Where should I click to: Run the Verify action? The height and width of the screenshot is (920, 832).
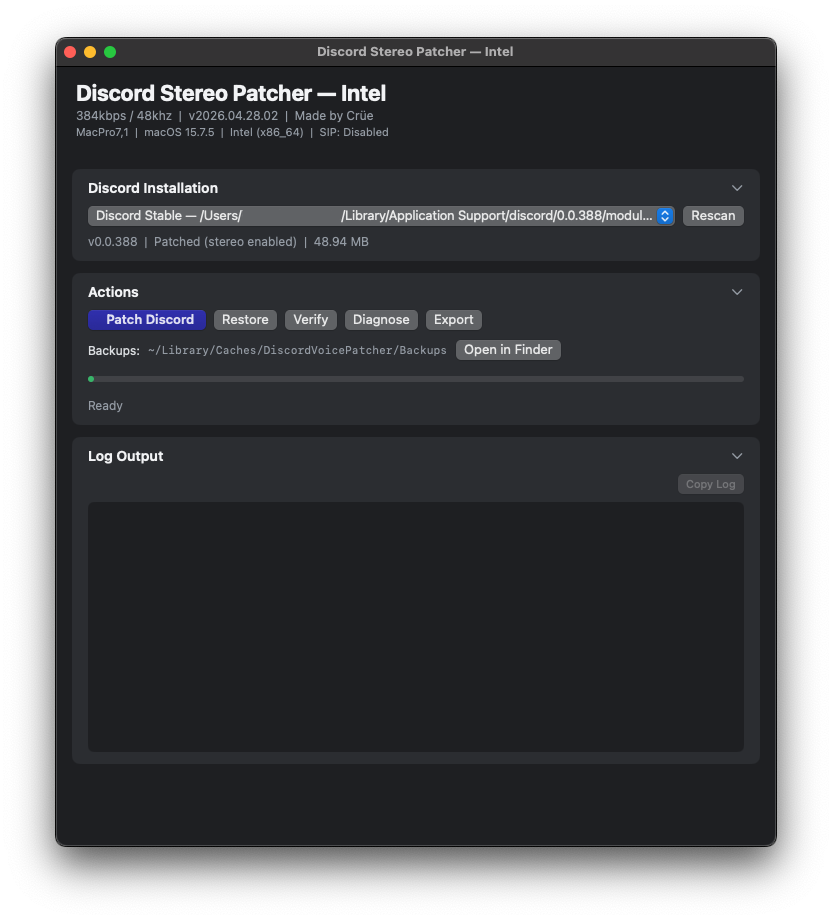310,320
